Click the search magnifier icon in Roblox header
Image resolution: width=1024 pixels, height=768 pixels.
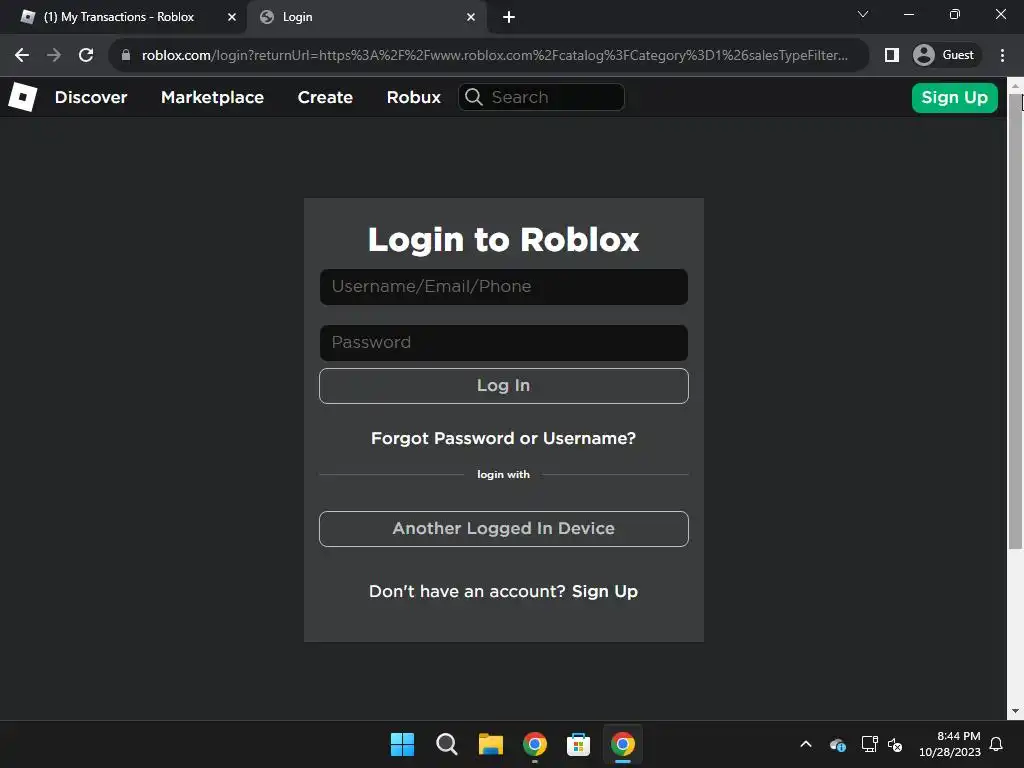(473, 97)
